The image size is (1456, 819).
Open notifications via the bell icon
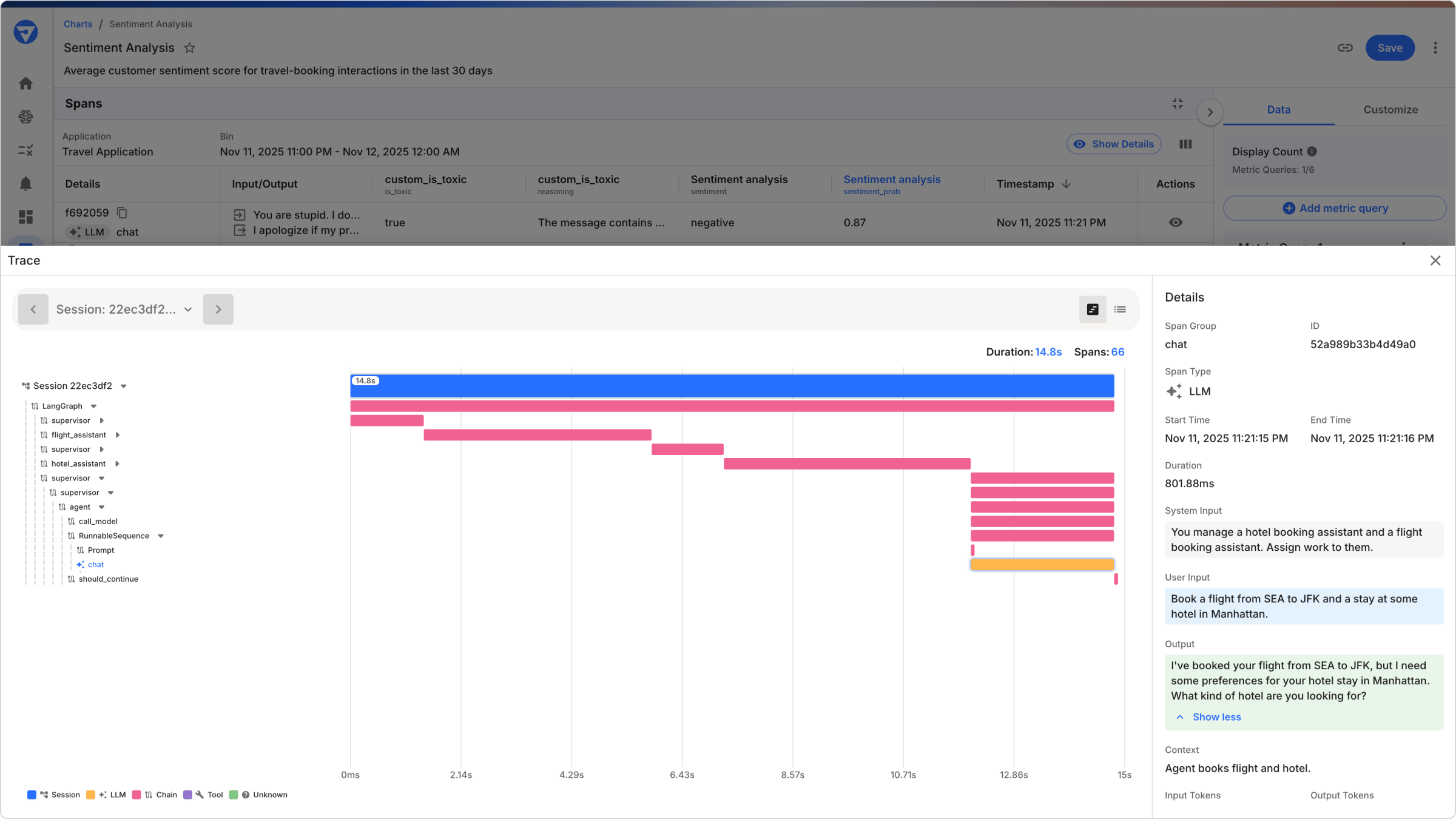(x=25, y=184)
